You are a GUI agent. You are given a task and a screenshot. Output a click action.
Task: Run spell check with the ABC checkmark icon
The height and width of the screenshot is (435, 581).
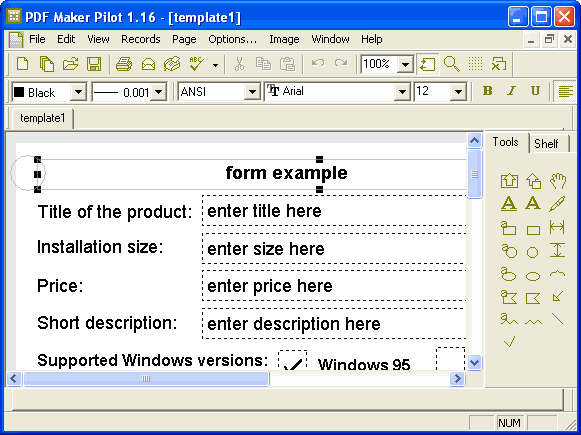[x=196, y=64]
